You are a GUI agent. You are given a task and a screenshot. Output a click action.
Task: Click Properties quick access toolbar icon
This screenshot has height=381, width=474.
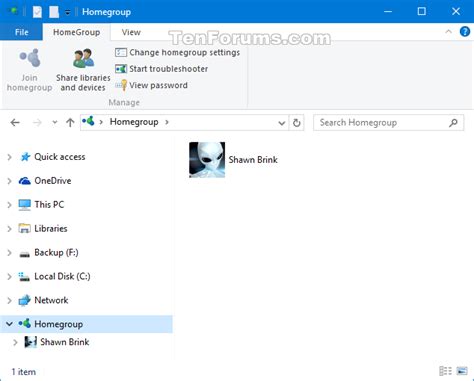point(37,12)
